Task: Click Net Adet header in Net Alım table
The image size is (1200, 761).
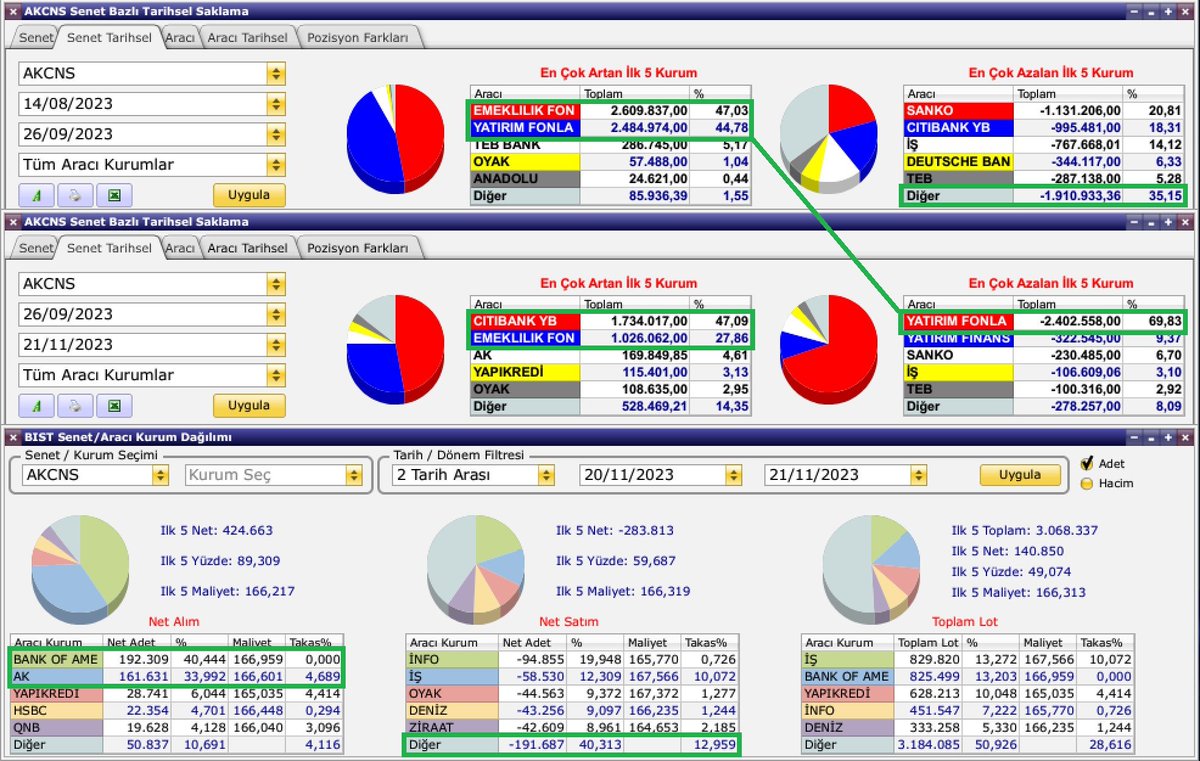Action: (138, 643)
